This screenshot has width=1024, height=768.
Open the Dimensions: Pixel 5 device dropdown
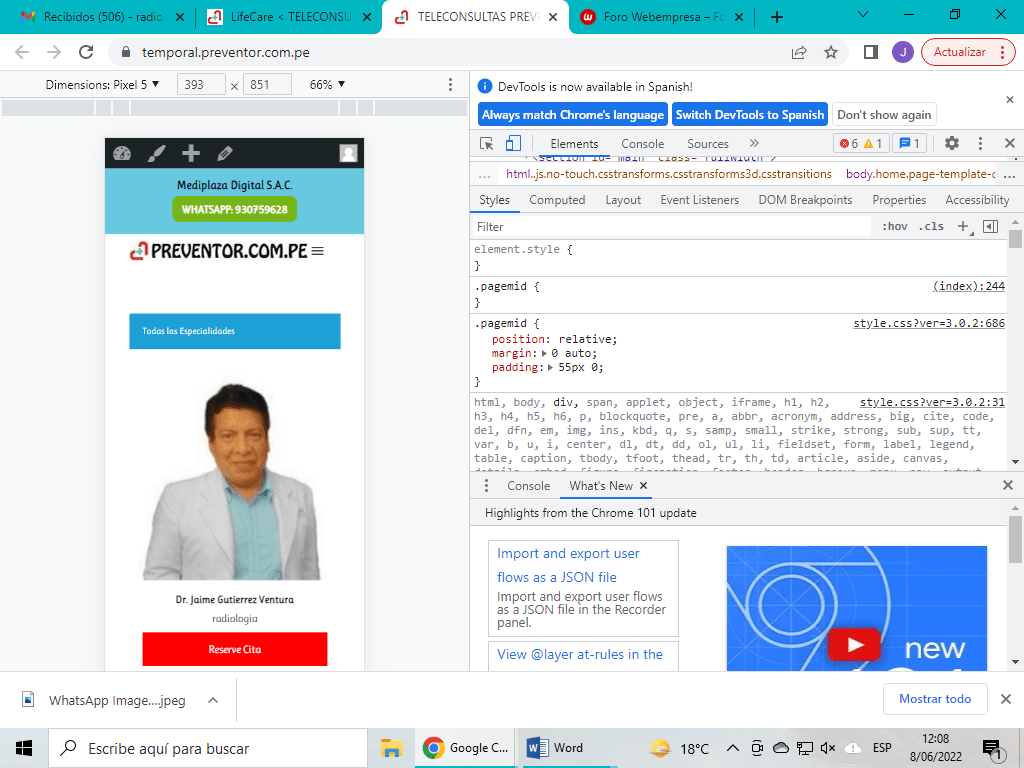[103, 84]
